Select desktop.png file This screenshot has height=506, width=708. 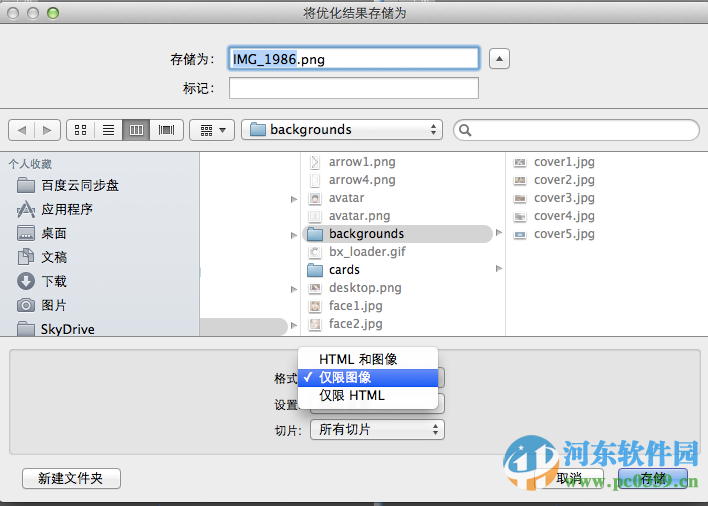[x=355, y=288]
